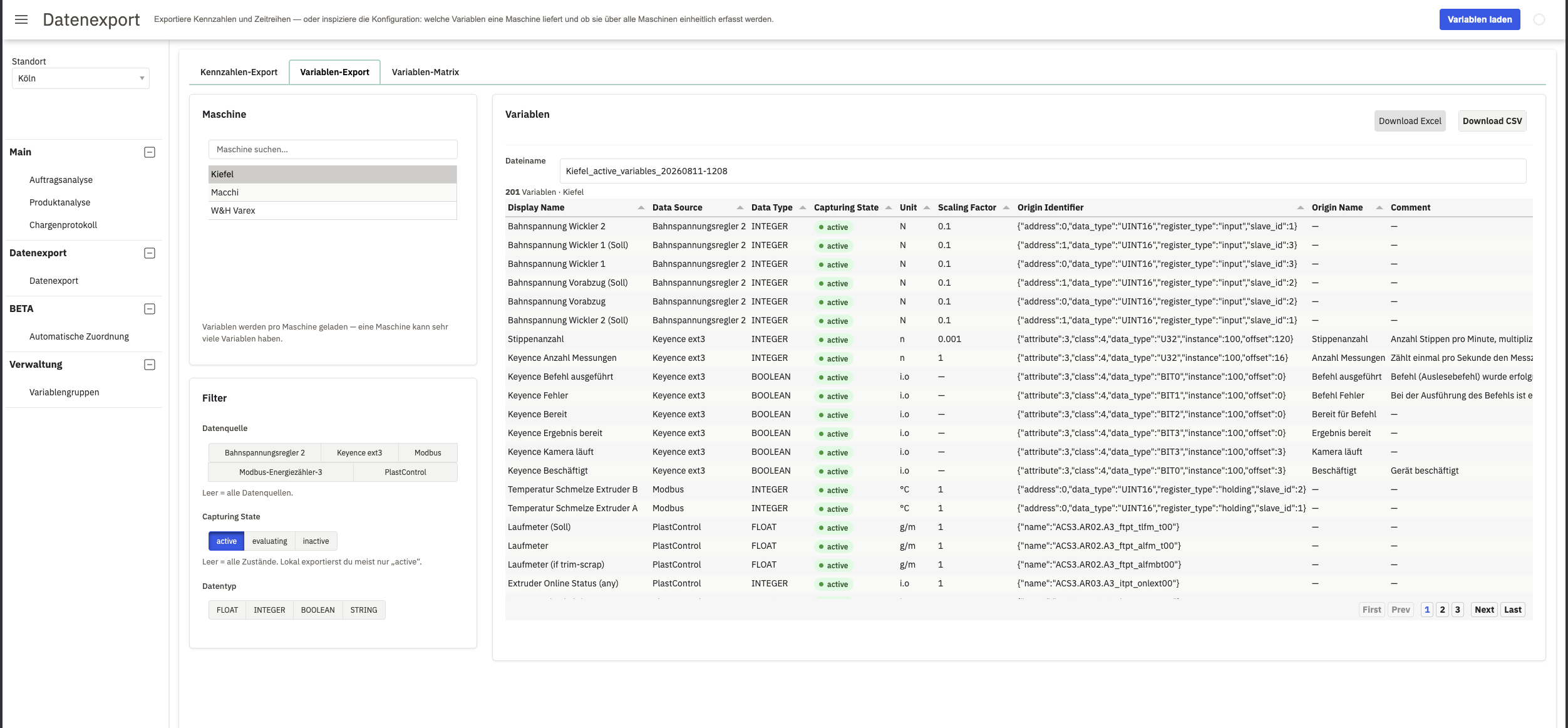1568x728 pixels.
Task: Sort by Origin Identifier column arrow
Action: click(1301, 207)
